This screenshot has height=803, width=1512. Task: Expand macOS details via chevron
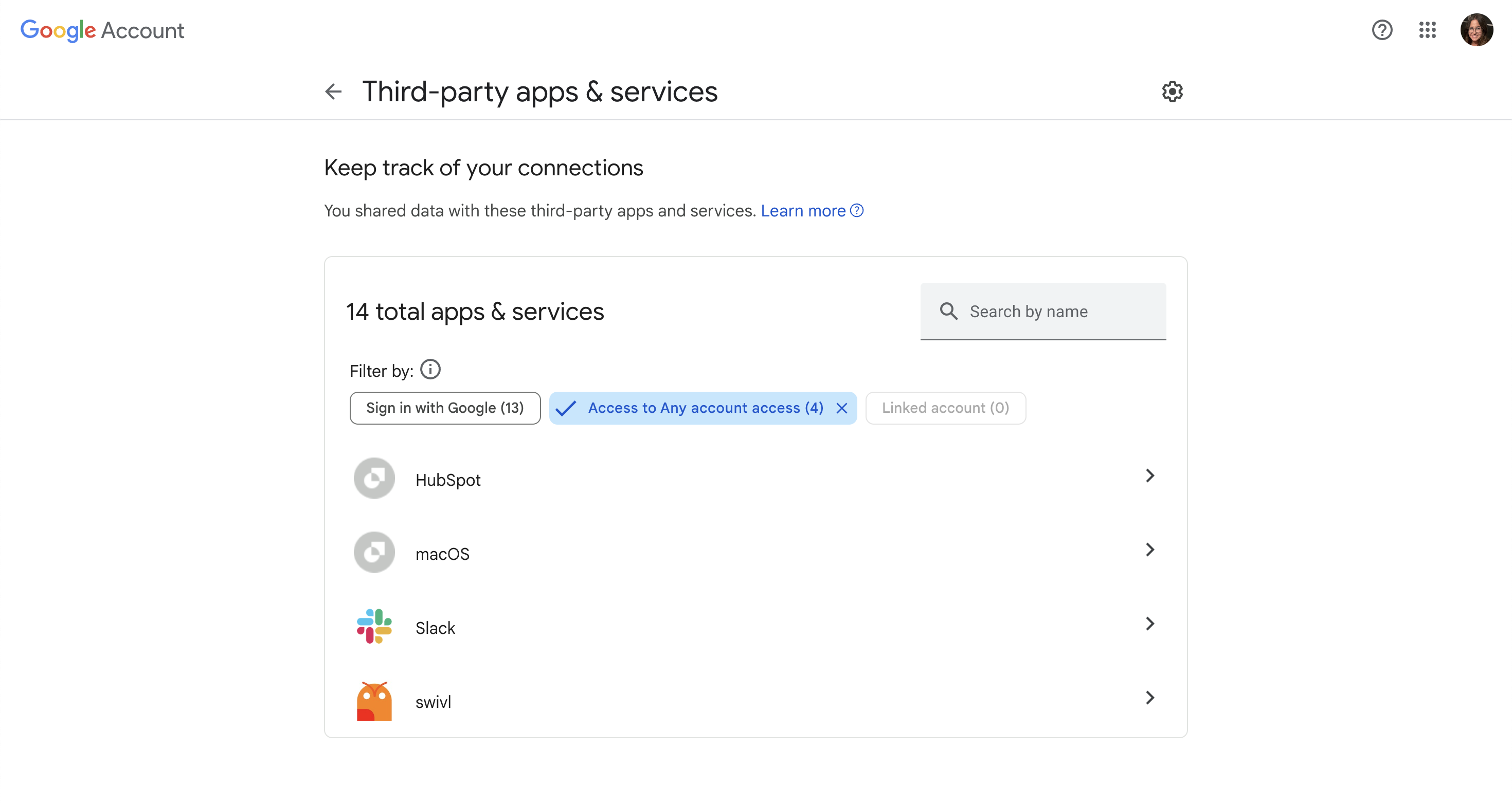[1149, 550]
